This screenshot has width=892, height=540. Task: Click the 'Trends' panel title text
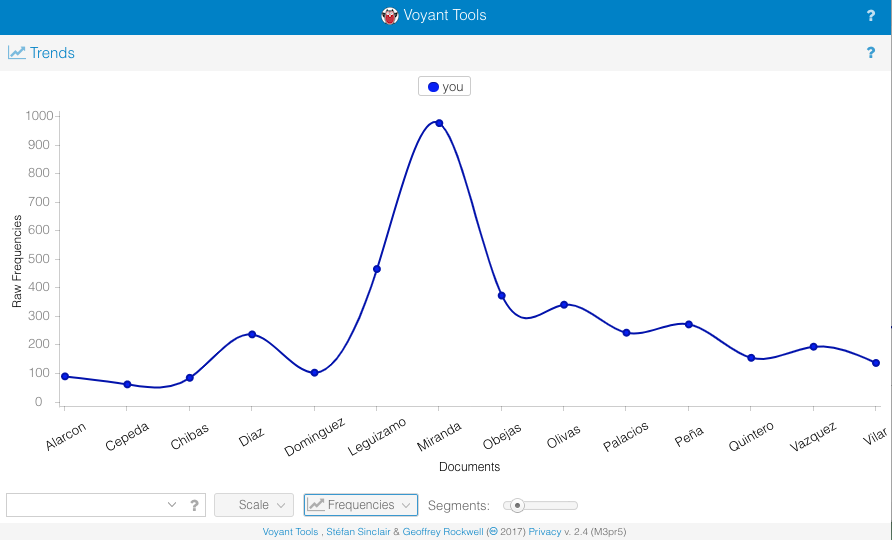pos(52,53)
